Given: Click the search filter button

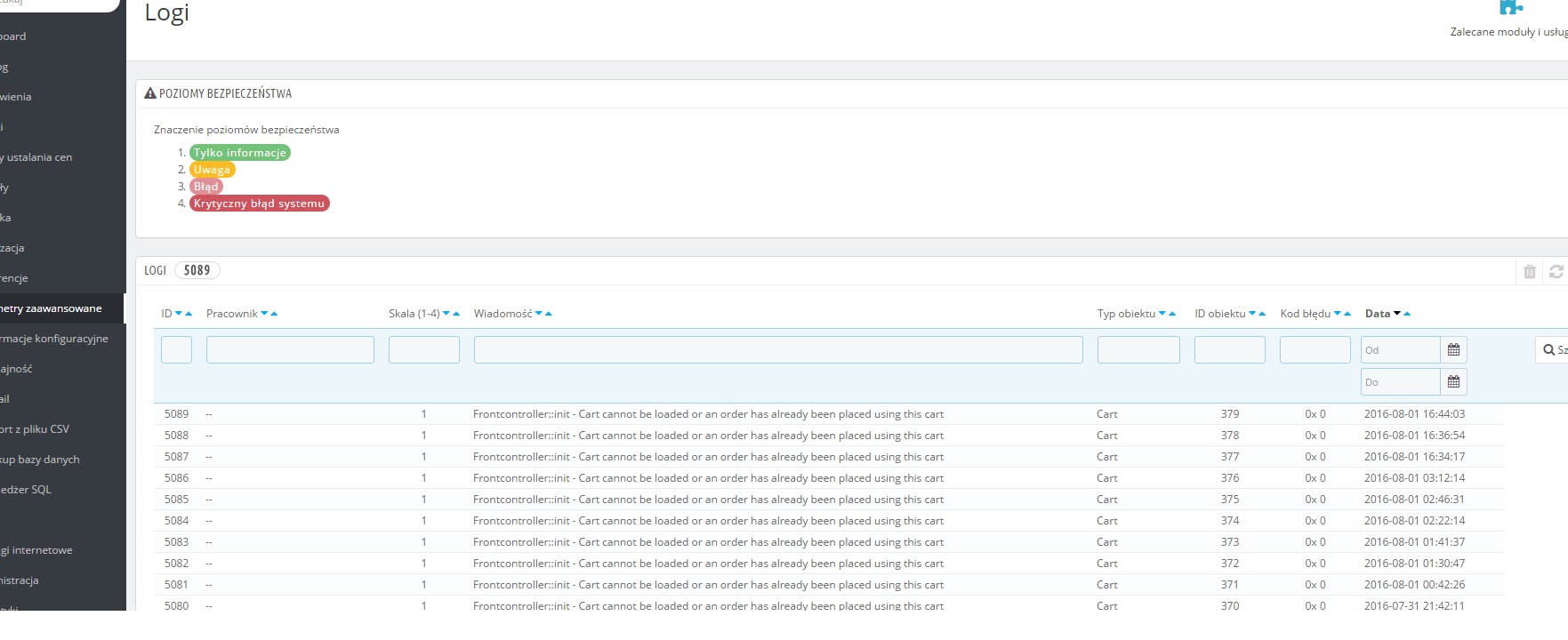Looking at the screenshot, I should pos(1553,350).
